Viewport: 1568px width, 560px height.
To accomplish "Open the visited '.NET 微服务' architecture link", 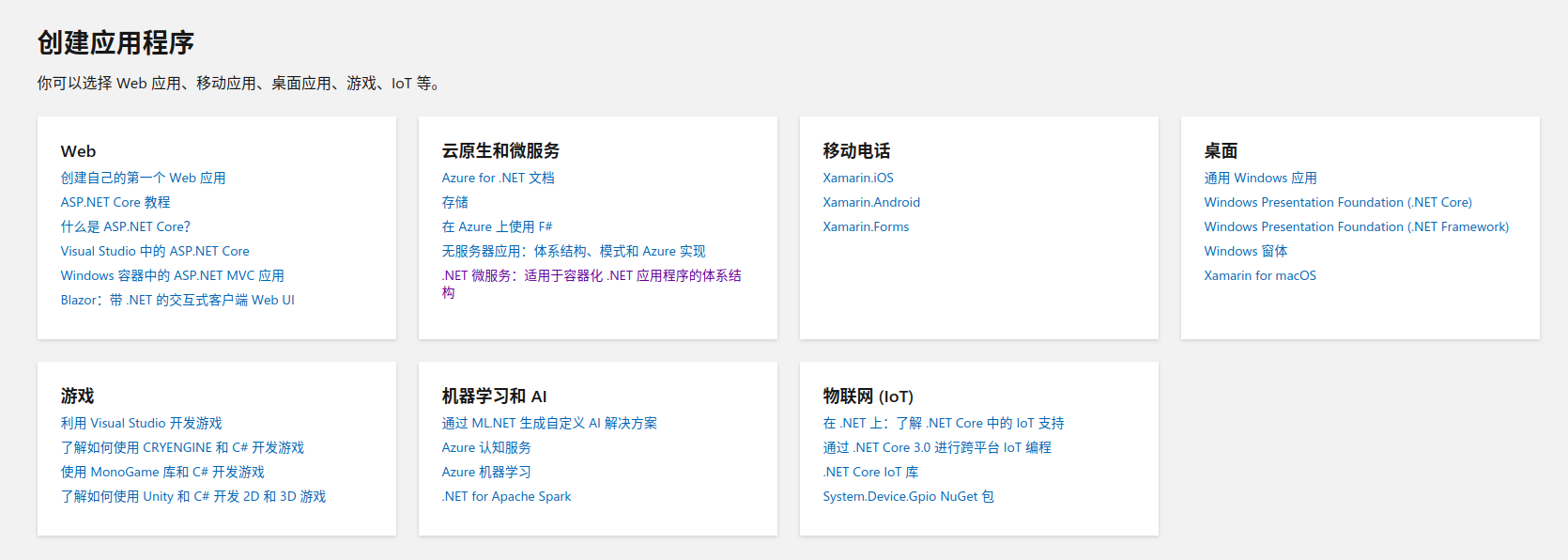I will click(592, 284).
